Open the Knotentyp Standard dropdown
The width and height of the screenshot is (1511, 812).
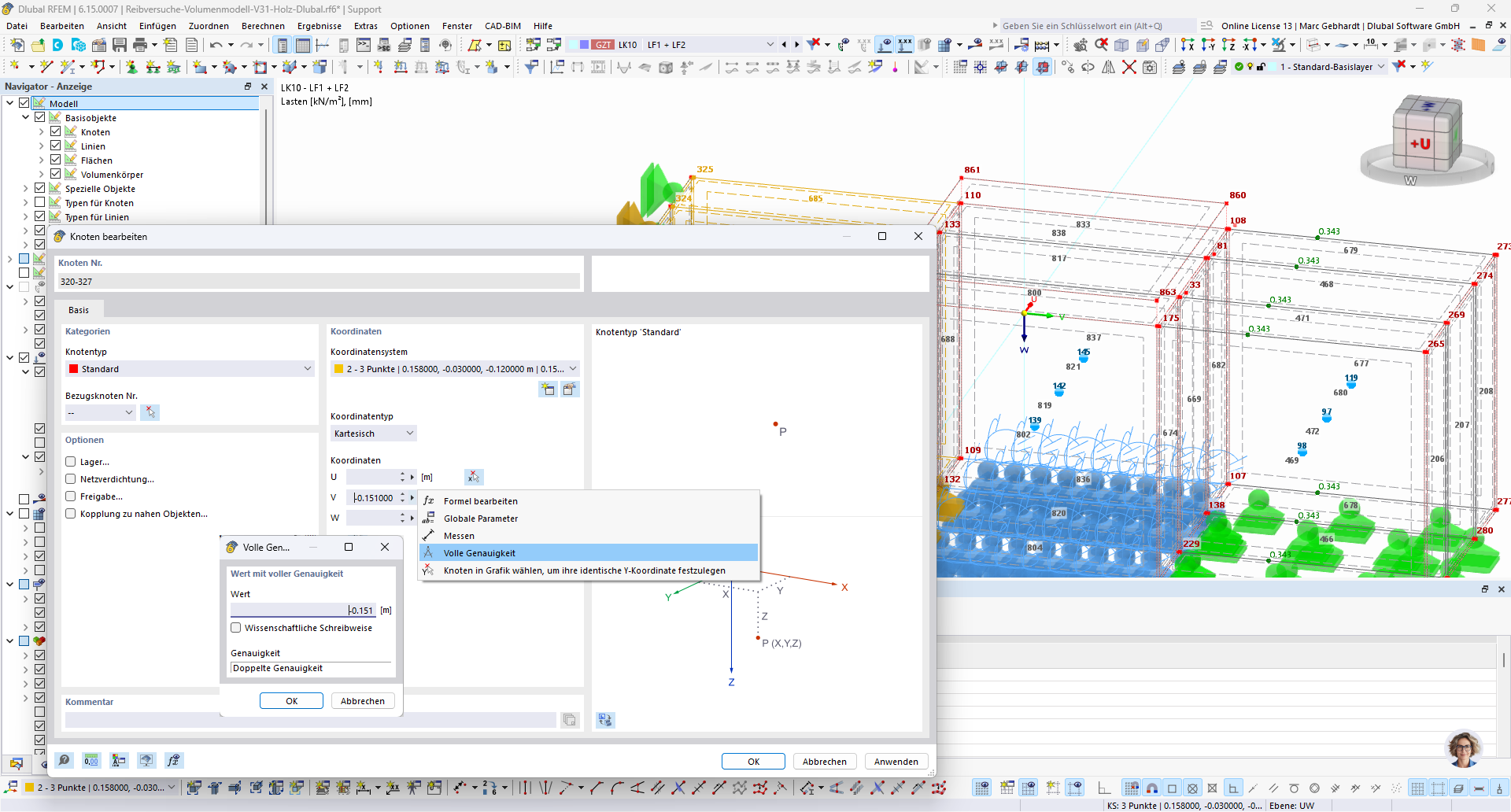pos(189,369)
